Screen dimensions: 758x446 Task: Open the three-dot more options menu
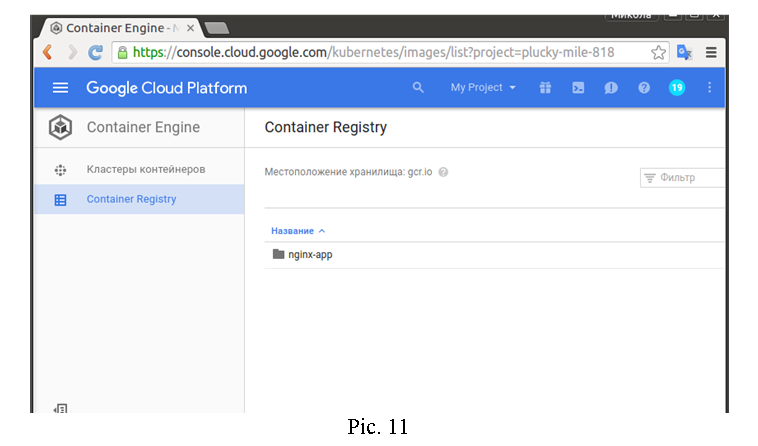[x=709, y=87]
